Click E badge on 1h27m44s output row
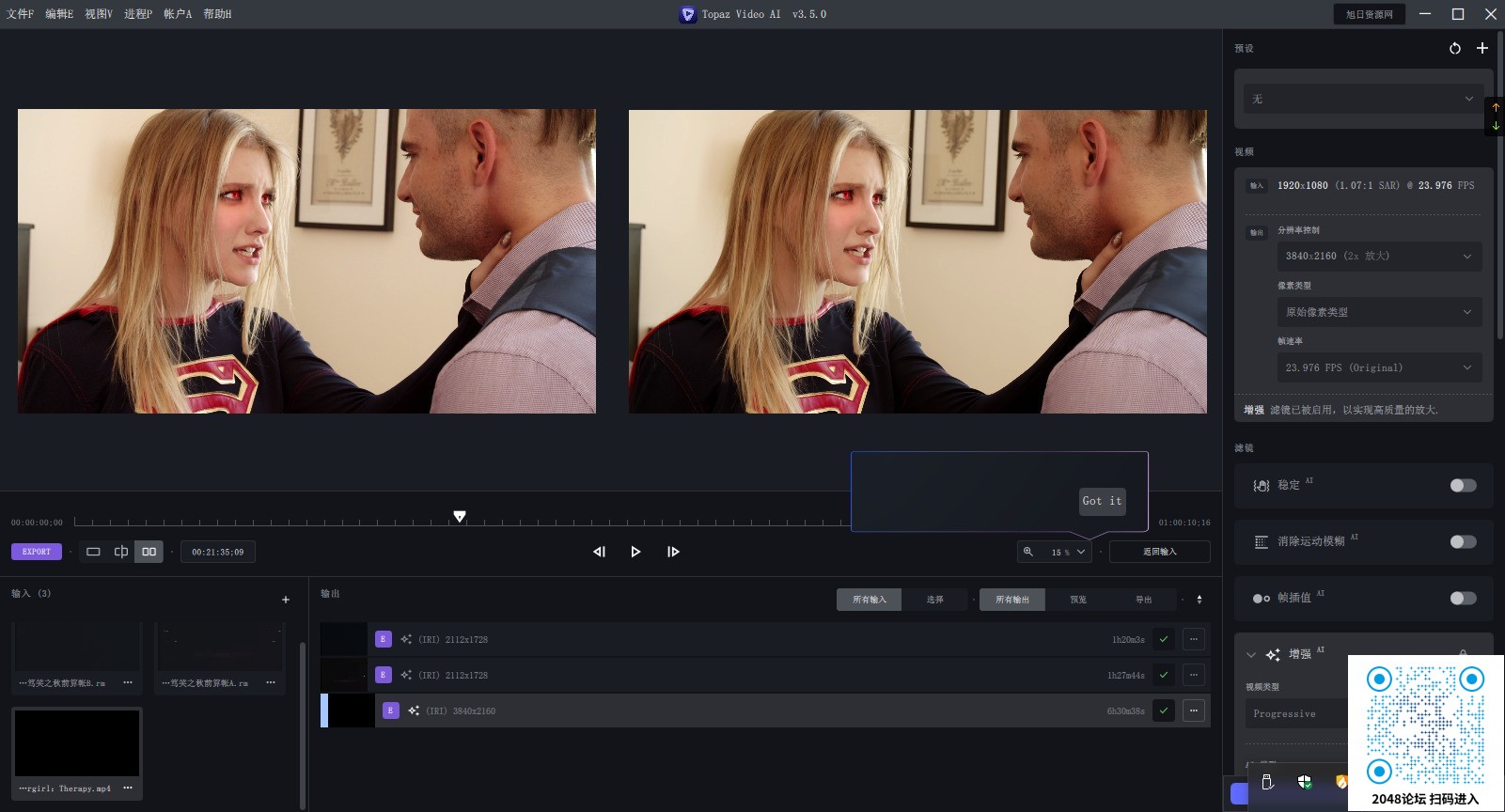This screenshot has height=812, width=1505. click(x=383, y=675)
